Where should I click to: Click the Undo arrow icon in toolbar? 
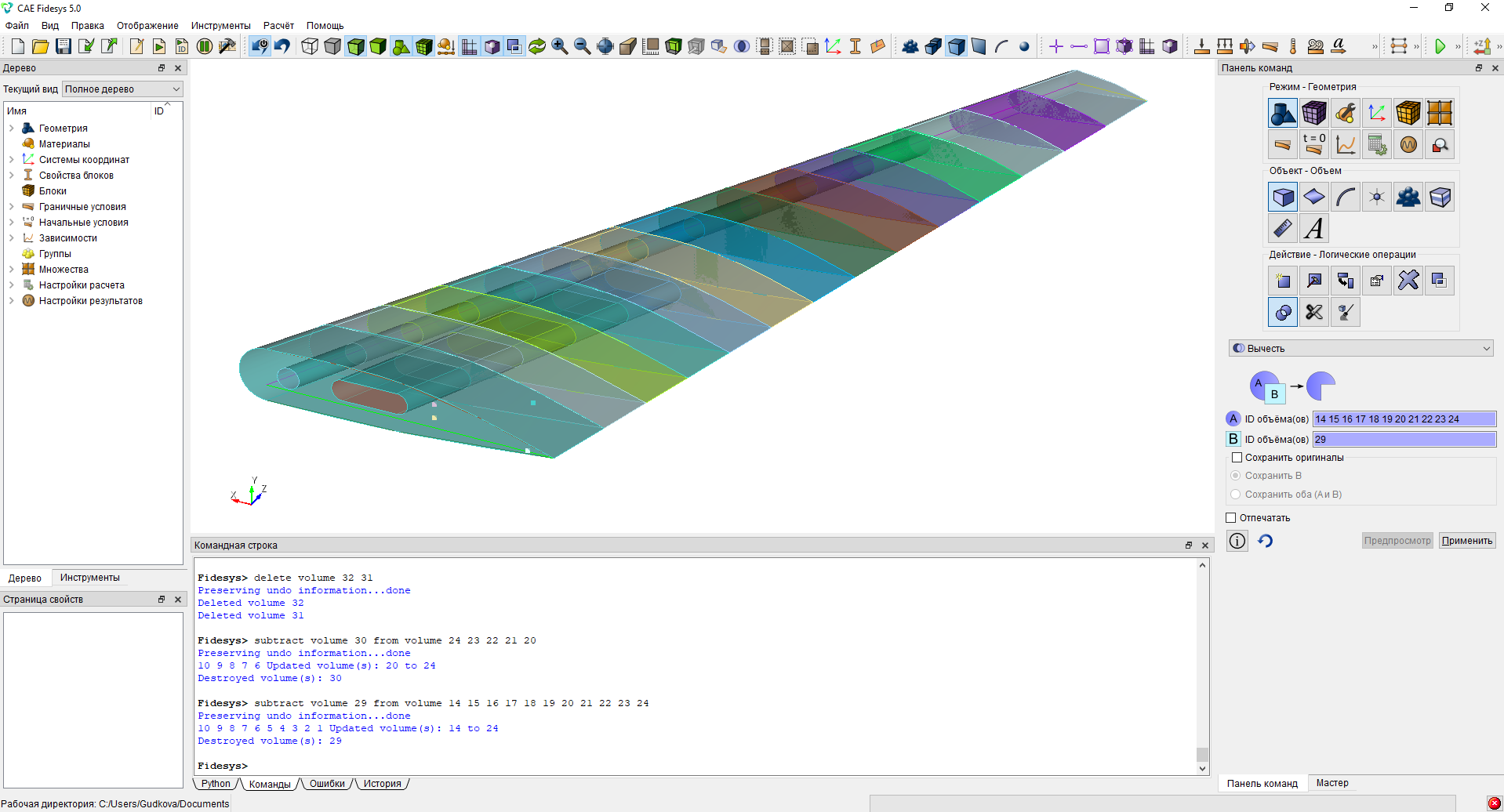(282, 46)
